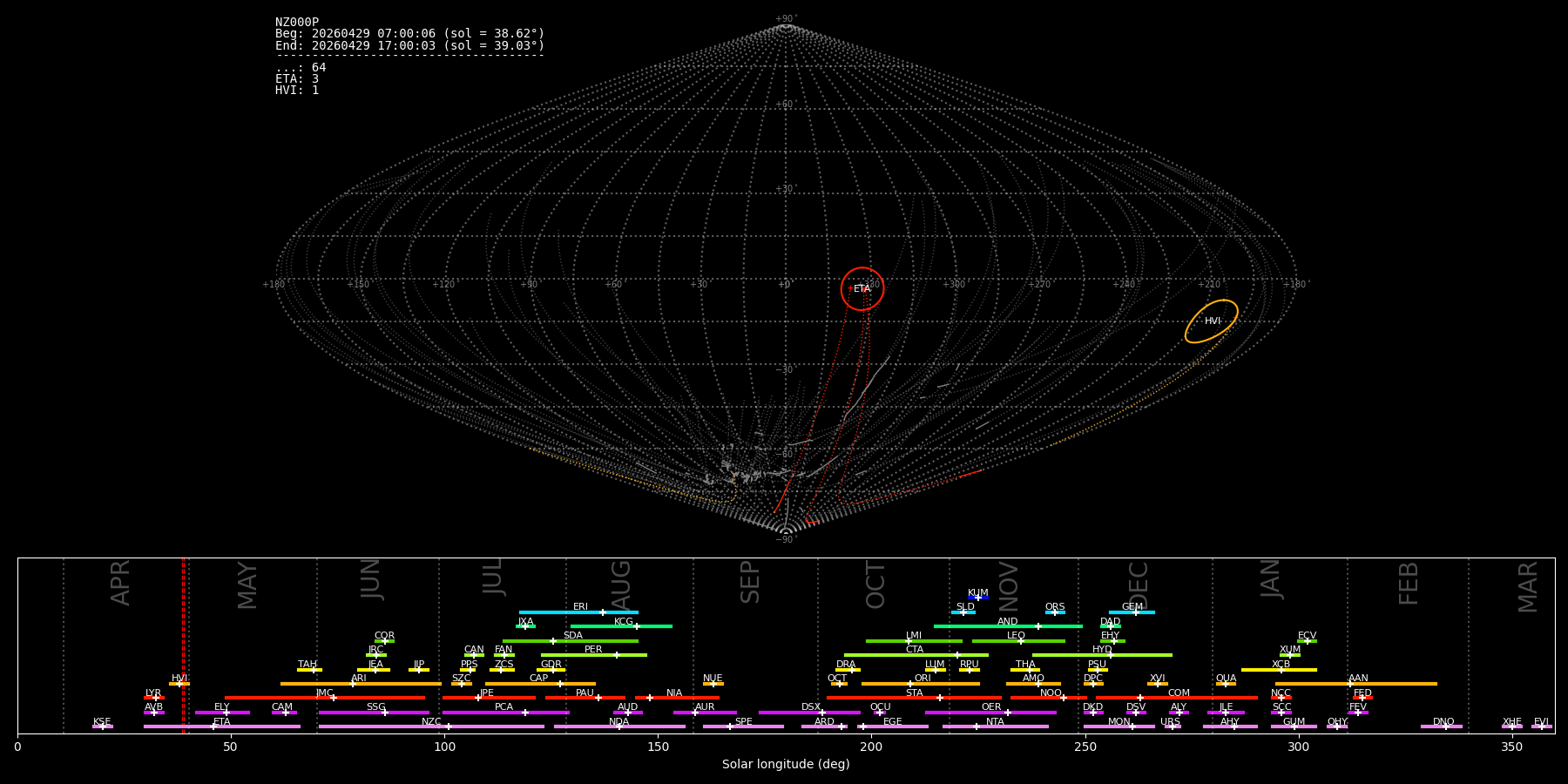Click the Beg: 20260429 07:00:06 timestamp line
Image resolution: width=1568 pixels, height=784 pixels.
tap(409, 34)
